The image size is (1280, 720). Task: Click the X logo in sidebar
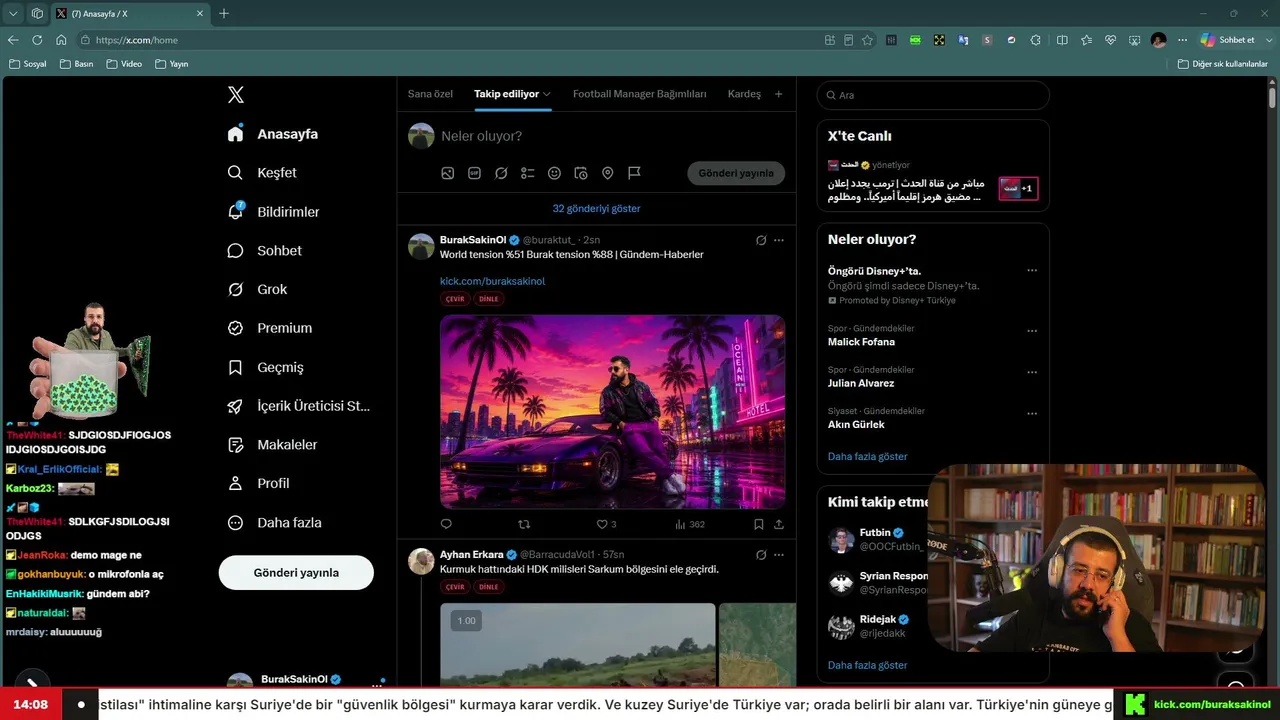coord(236,95)
